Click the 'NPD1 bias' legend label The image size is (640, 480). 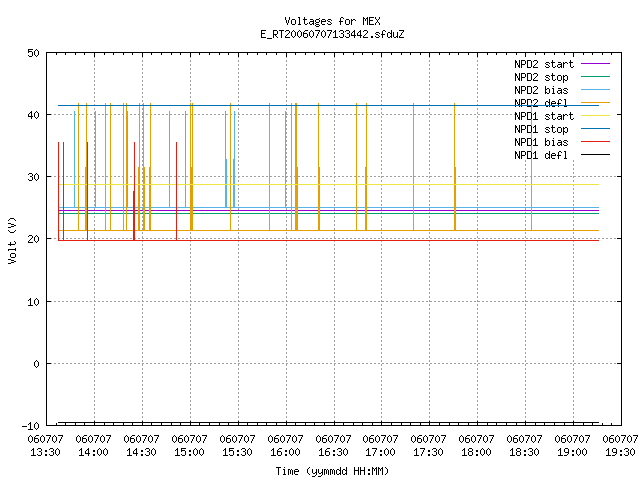point(541,142)
